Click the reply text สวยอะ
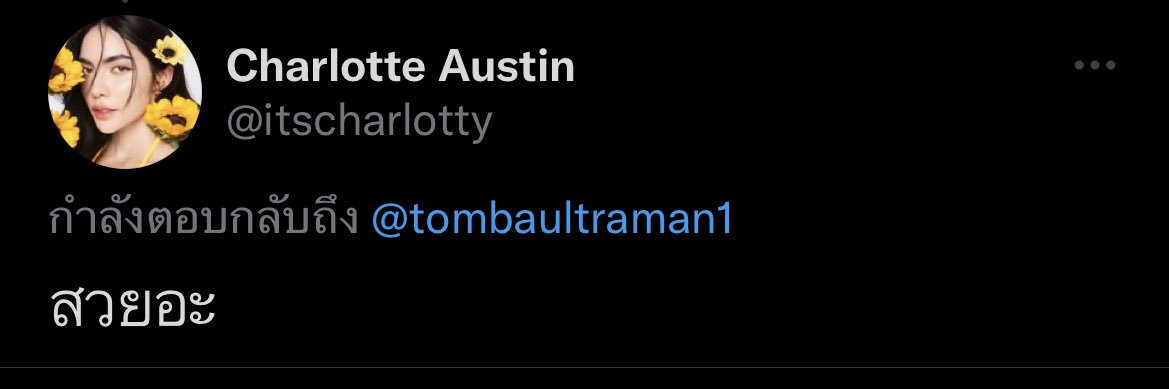The width and height of the screenshot is (1169, 389). (133, 305)
